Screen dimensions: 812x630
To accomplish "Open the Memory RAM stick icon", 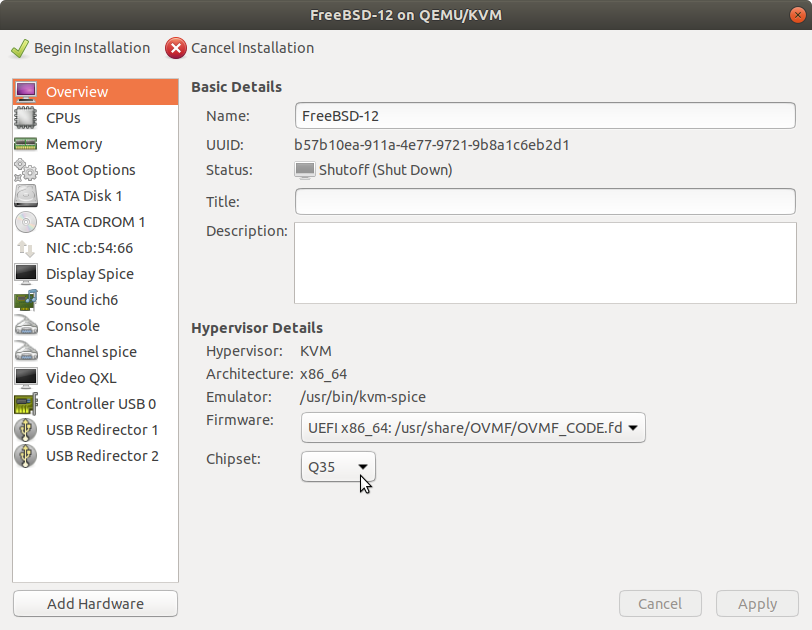I will coord(26,144).
